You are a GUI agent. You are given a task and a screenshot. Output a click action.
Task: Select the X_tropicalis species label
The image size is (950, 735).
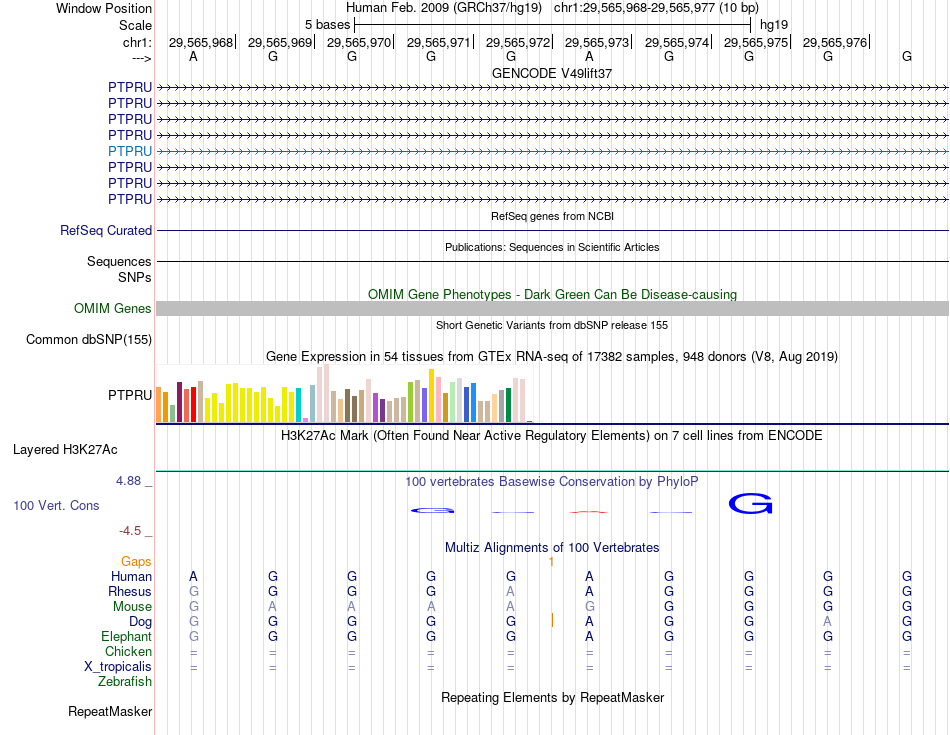coord(118,667)
